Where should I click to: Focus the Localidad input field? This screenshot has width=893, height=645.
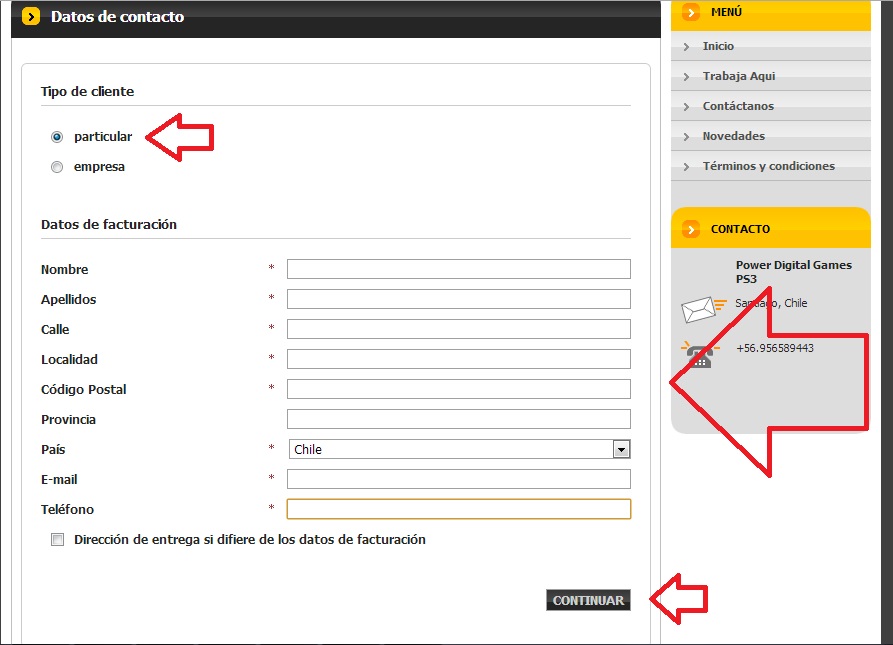click(459, 359)
